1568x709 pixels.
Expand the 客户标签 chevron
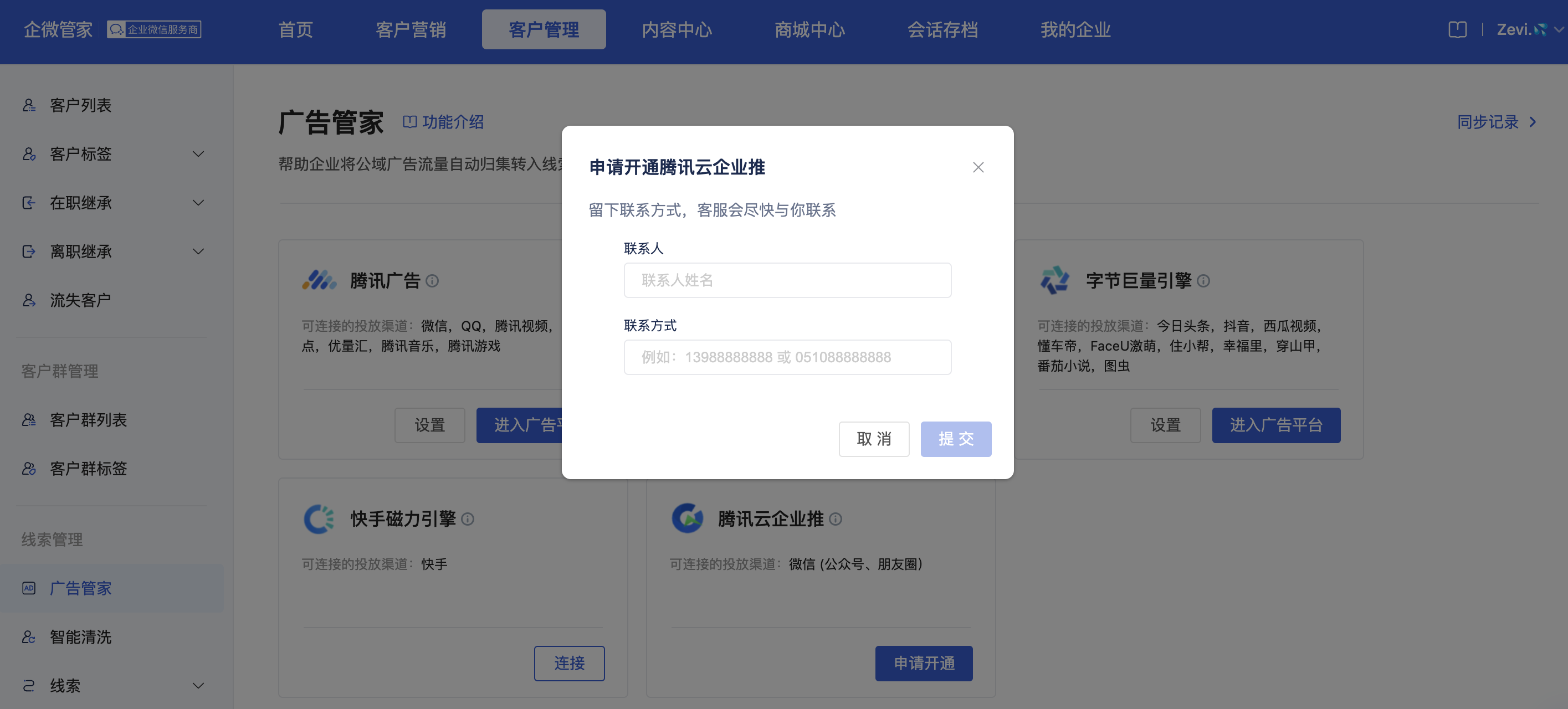pyautogui.click(x=198, y=154)
